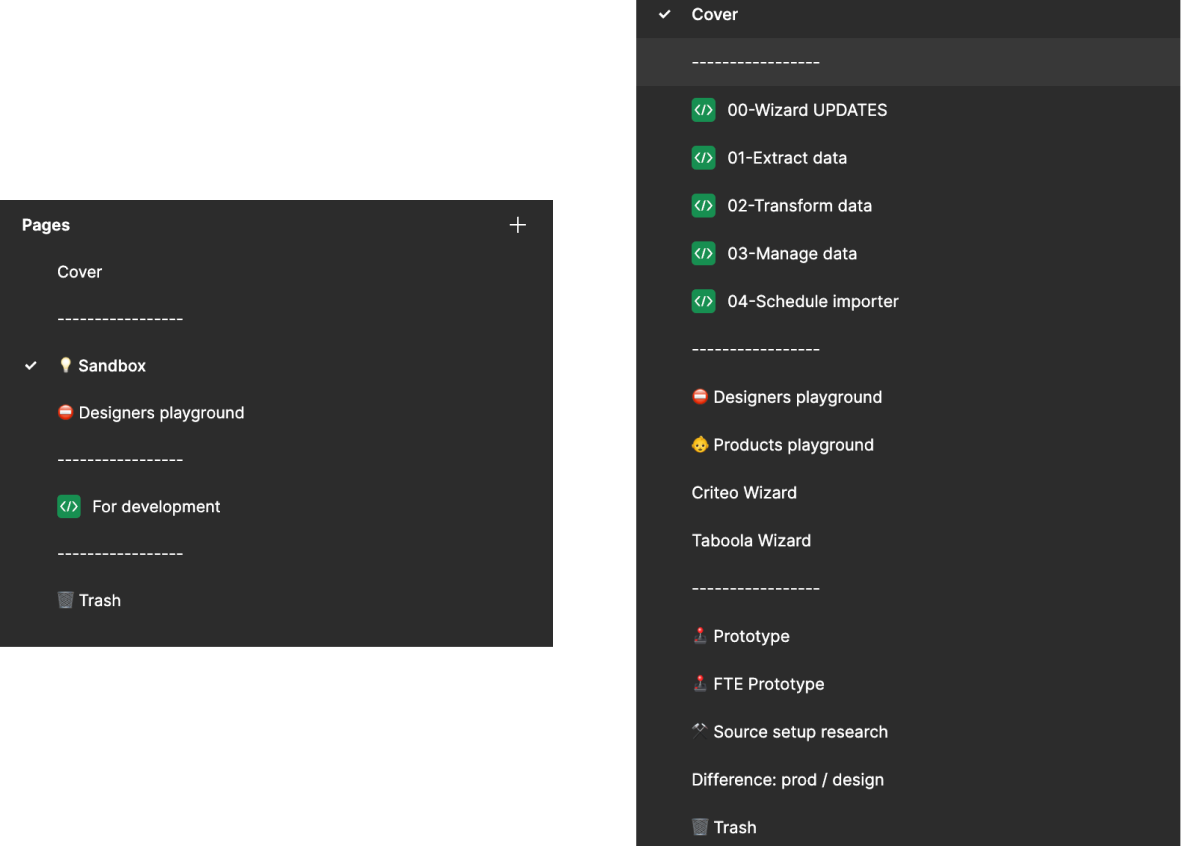This screenshot has width=1181, height=846.
Task: Click the trash can icon beside Trash
Action: click(x=698, y=826)
